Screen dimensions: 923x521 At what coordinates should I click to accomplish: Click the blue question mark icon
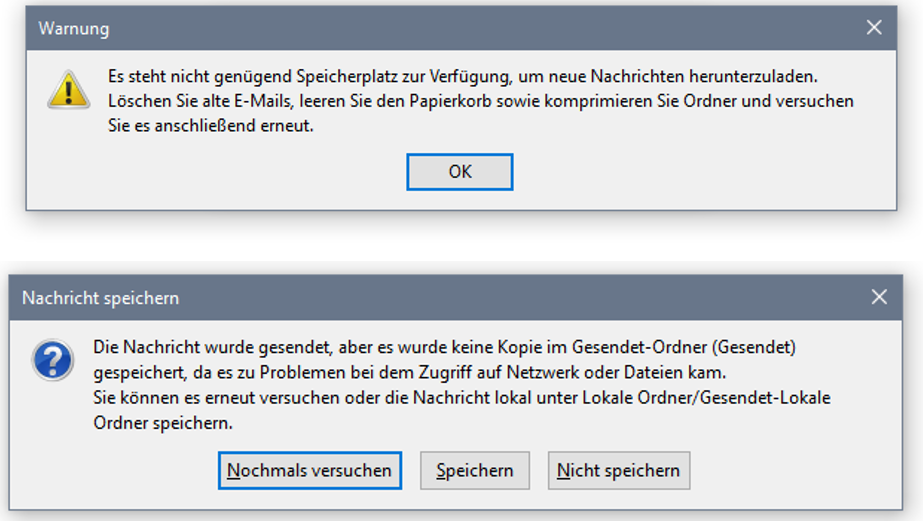pos(51,360)
